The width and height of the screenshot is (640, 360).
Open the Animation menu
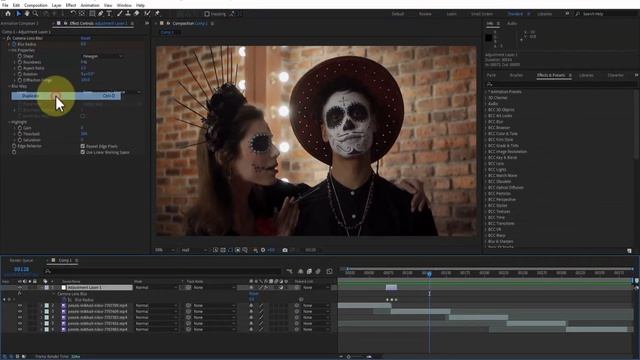90,5
